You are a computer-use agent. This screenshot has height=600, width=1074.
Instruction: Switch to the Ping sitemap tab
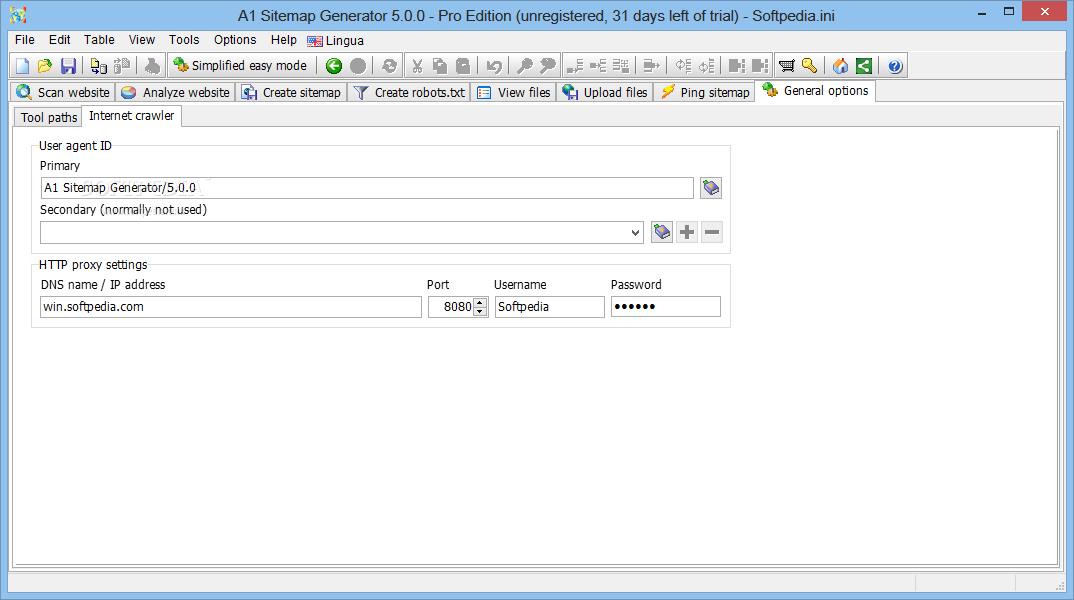pyautogui.click(x=705, y=92)
